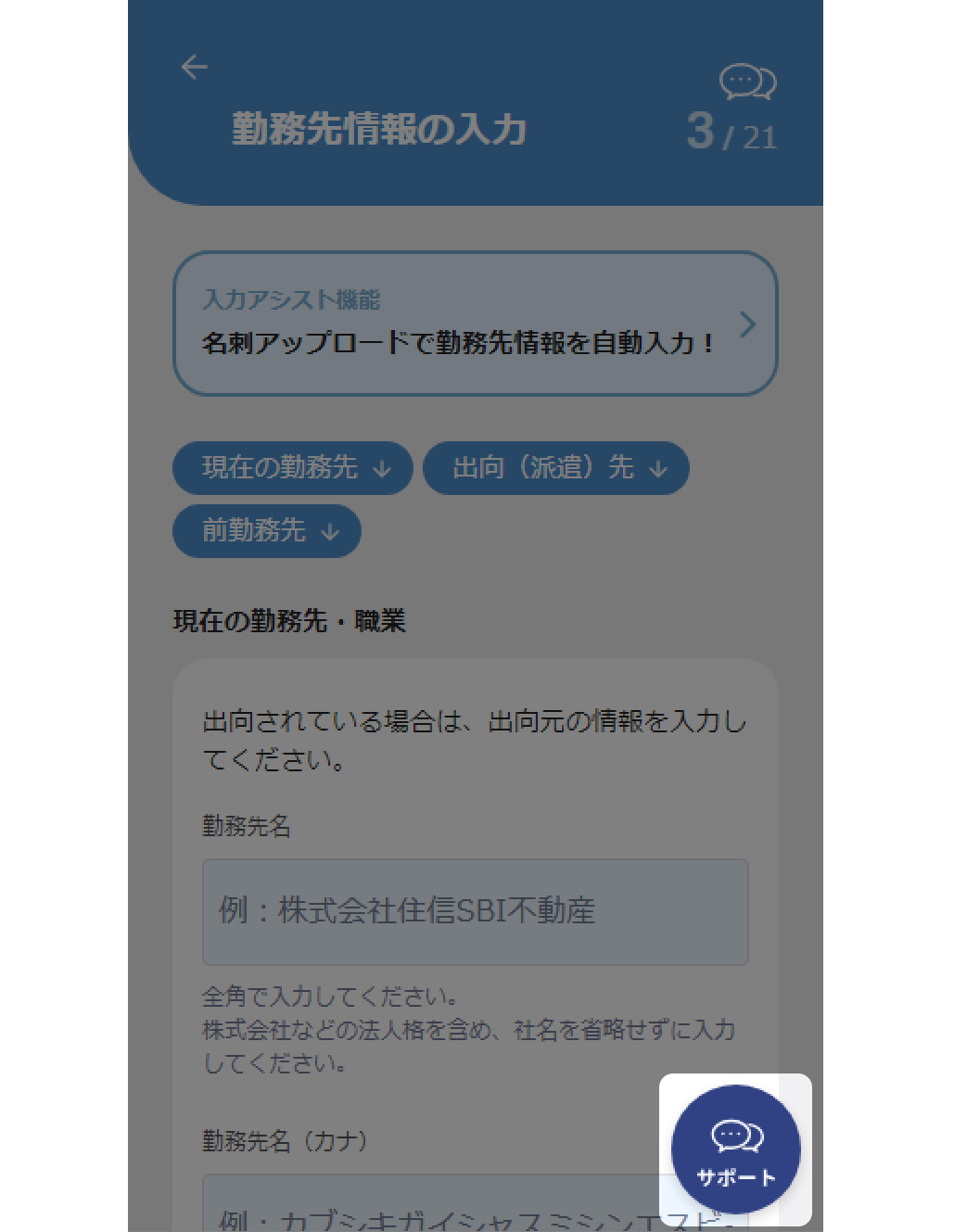
Task: Jump to the 現在の勤務先 section
Action: click(x=292, y=468)
